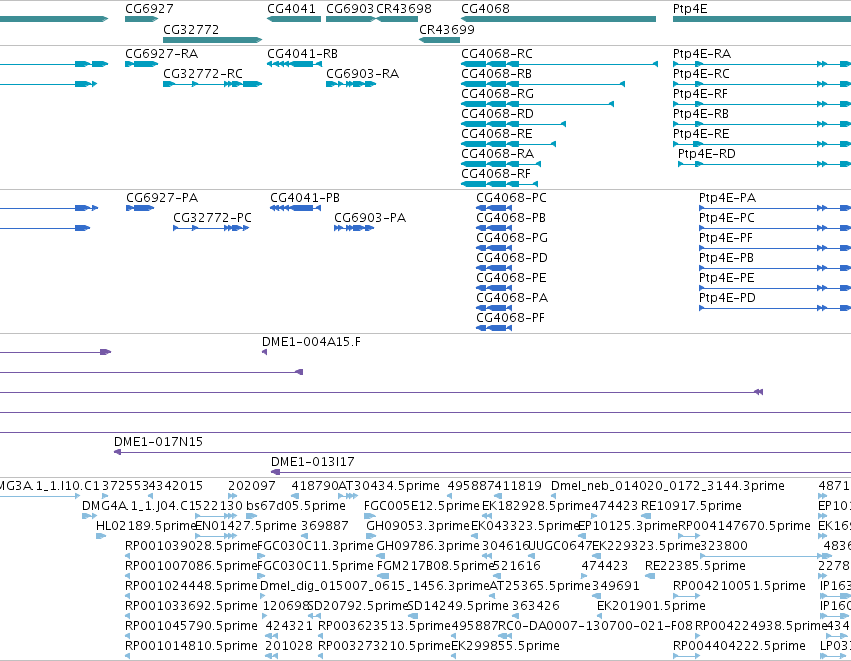851x661 pixels.
Task: Select protein Ptp4E-PD
Action: pyautogui.click(x=775, y=308)
